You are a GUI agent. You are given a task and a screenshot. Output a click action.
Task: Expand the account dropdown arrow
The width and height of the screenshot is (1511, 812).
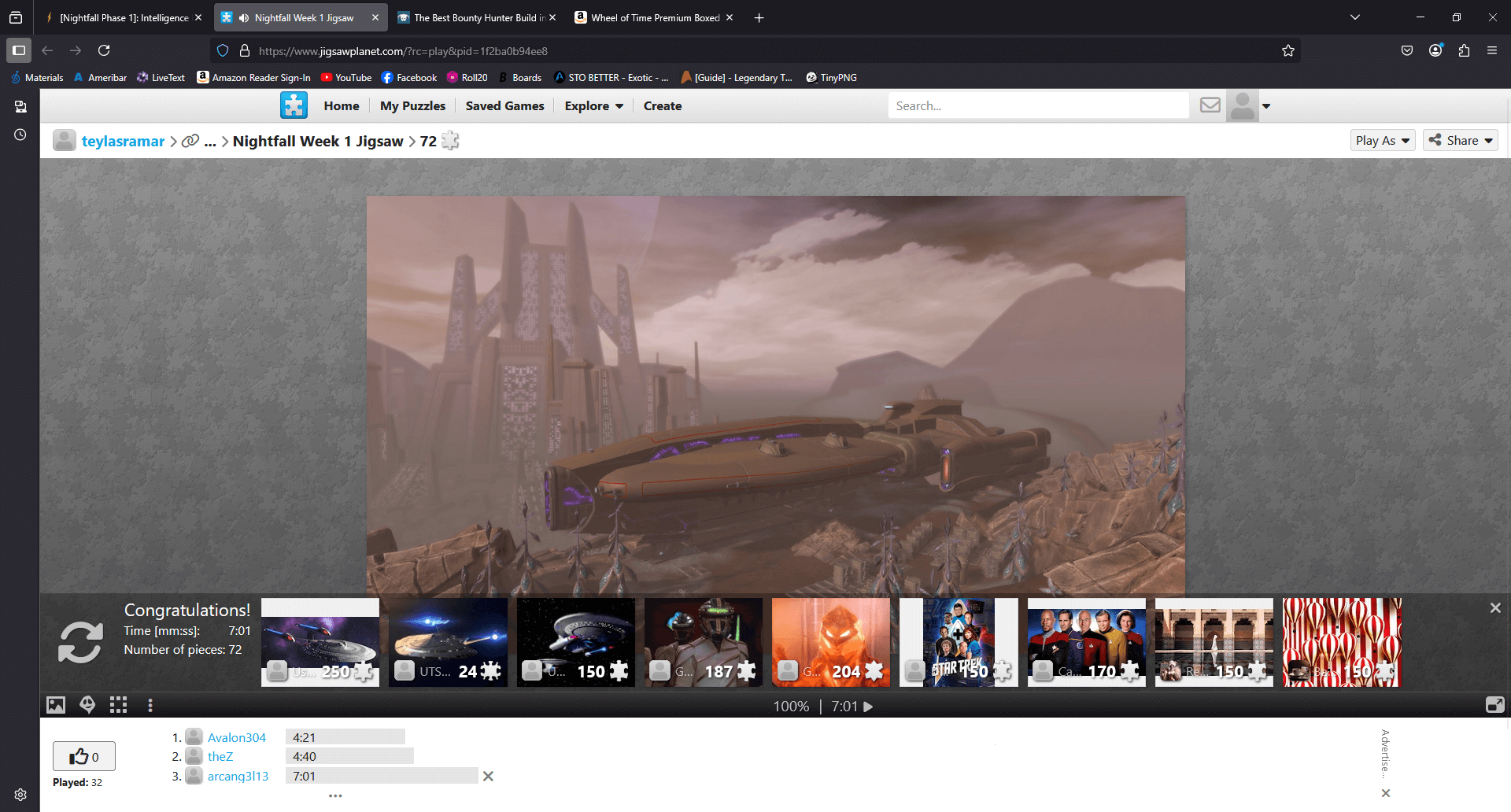[1266, 106]
